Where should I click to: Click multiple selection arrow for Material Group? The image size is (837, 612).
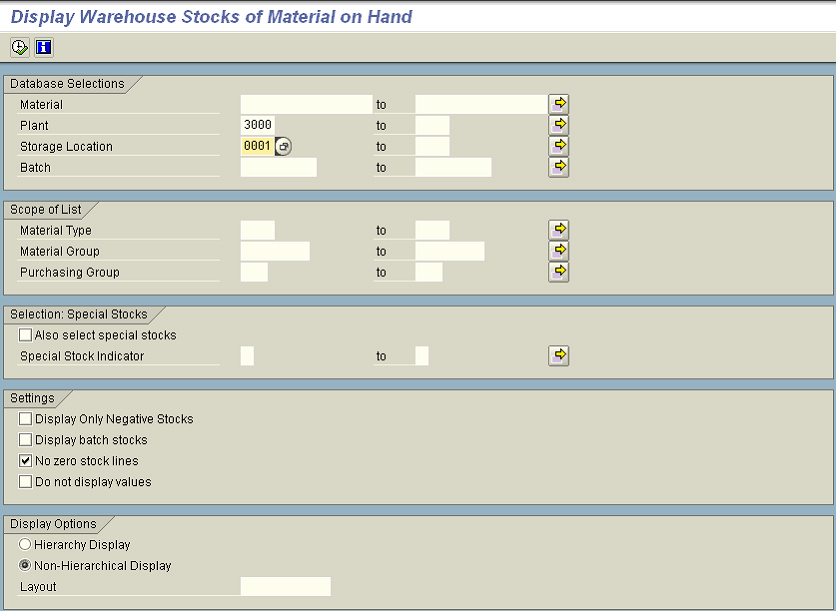[x=559, y=251]
